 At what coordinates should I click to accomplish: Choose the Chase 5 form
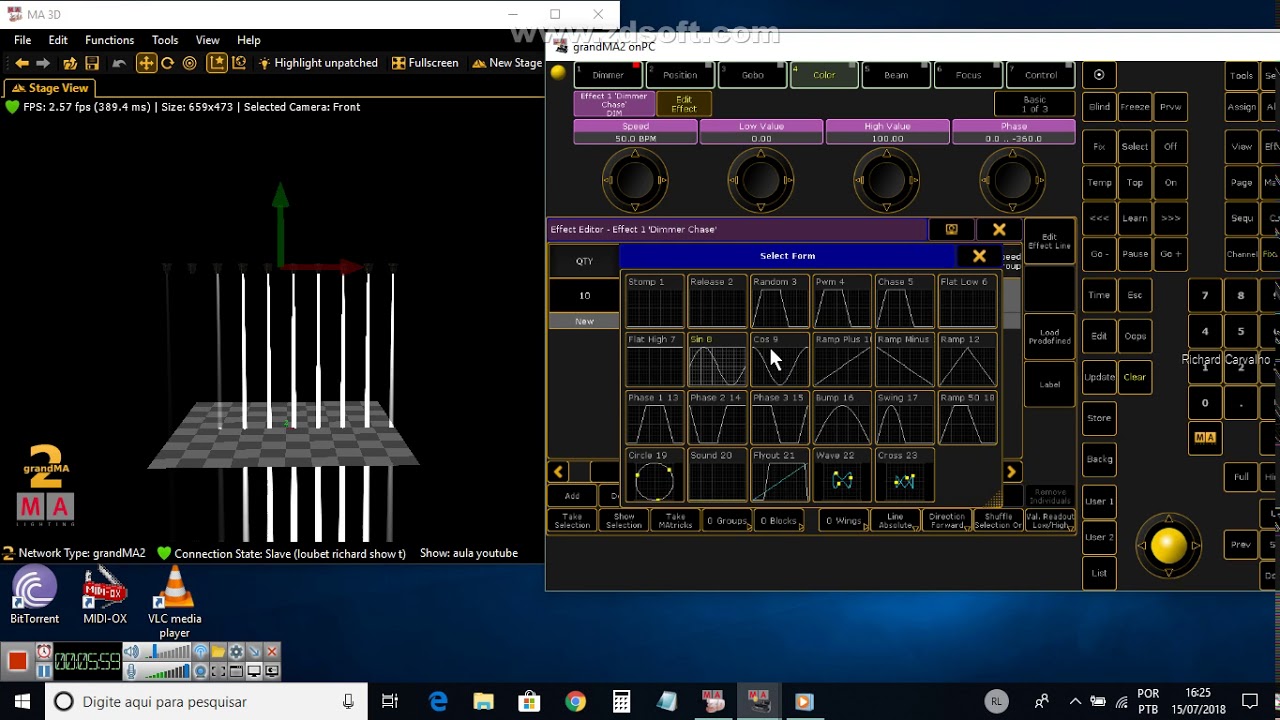(x=905, y=302)
